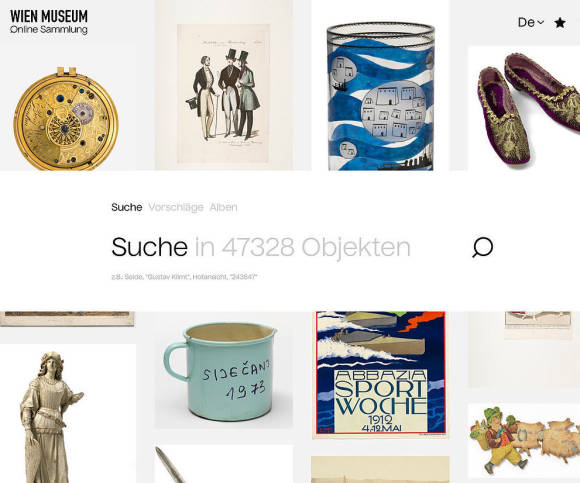Viewport: 580px width, 483px height.
Task: Open the boy with pigs paper cutout
Action: click(x=524, y=440)
